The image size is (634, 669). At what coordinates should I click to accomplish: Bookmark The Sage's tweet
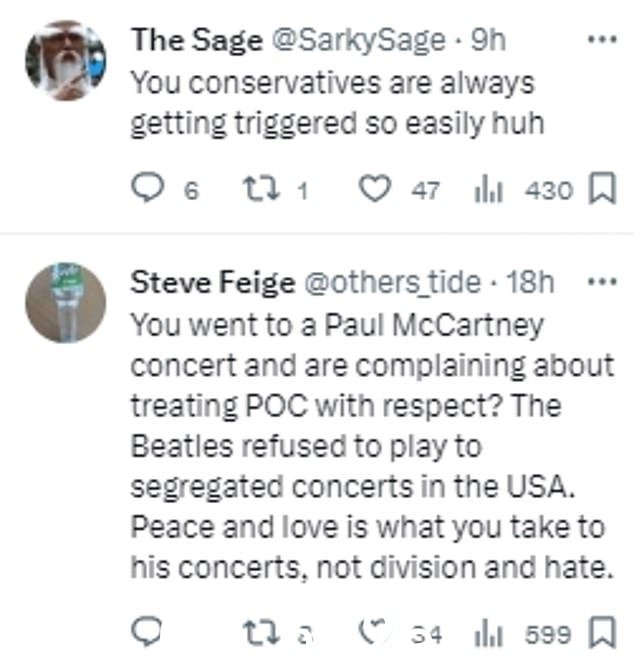(602, 188)
